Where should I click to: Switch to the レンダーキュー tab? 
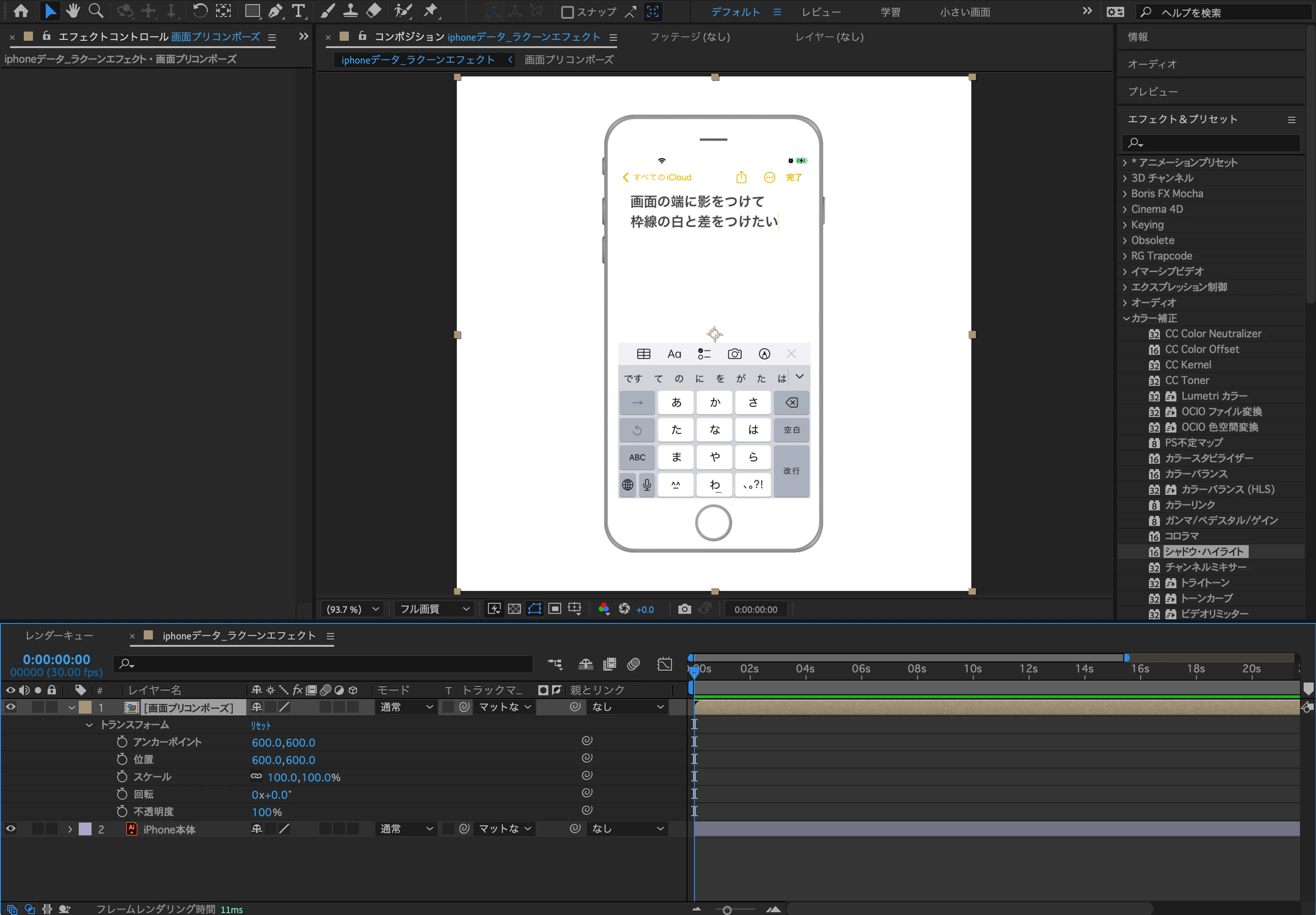click(x=59, y=635)
